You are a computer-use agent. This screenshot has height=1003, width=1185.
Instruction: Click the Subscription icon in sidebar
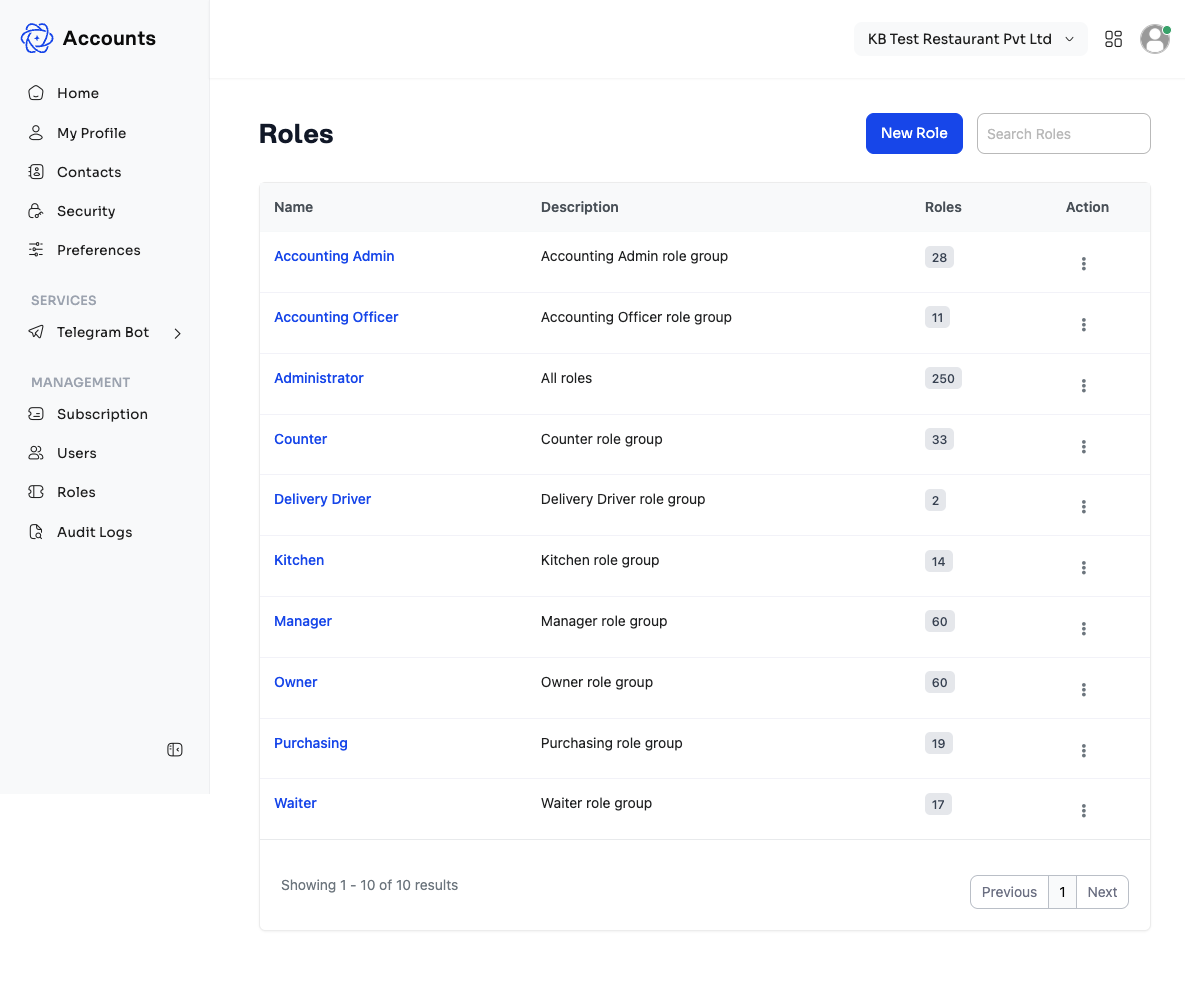tap(36, 414)
